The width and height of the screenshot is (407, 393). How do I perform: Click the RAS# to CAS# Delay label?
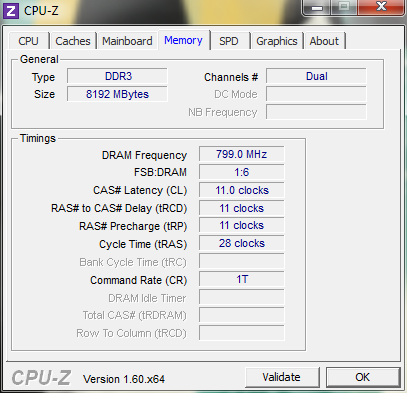pos(119,208)
